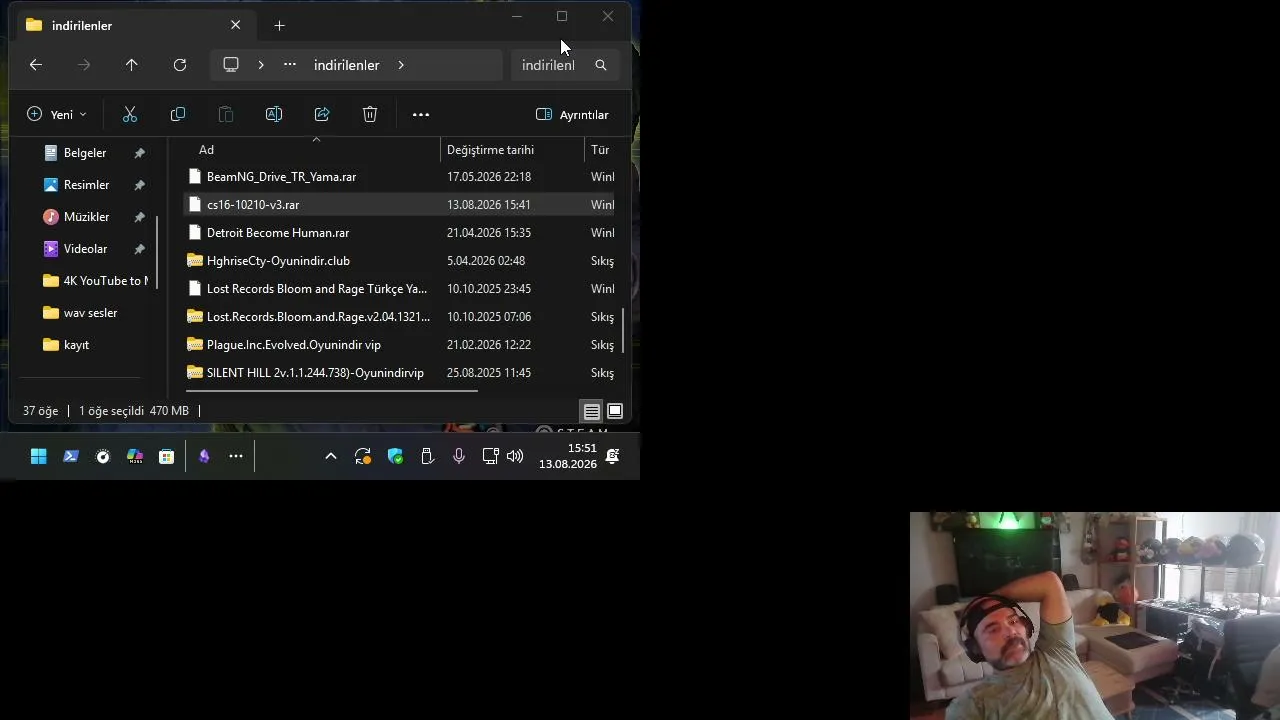The height and width of the screenshot is (720, 1280).
Task: Open Videolar in the sidebar
Action: (85, 249)
